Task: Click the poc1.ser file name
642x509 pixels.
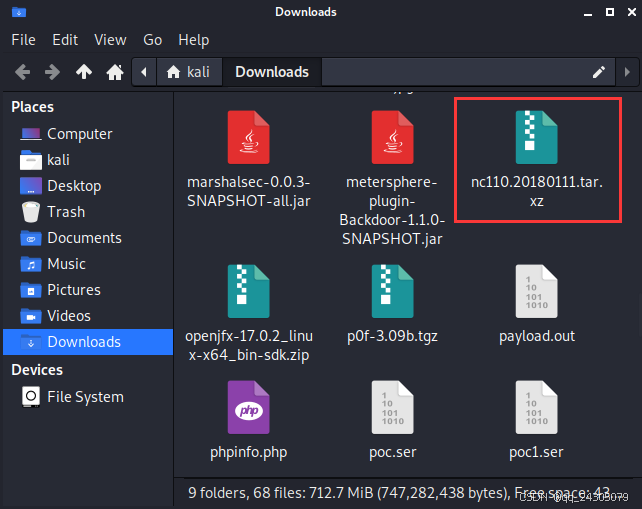Action: pos(536,452)
